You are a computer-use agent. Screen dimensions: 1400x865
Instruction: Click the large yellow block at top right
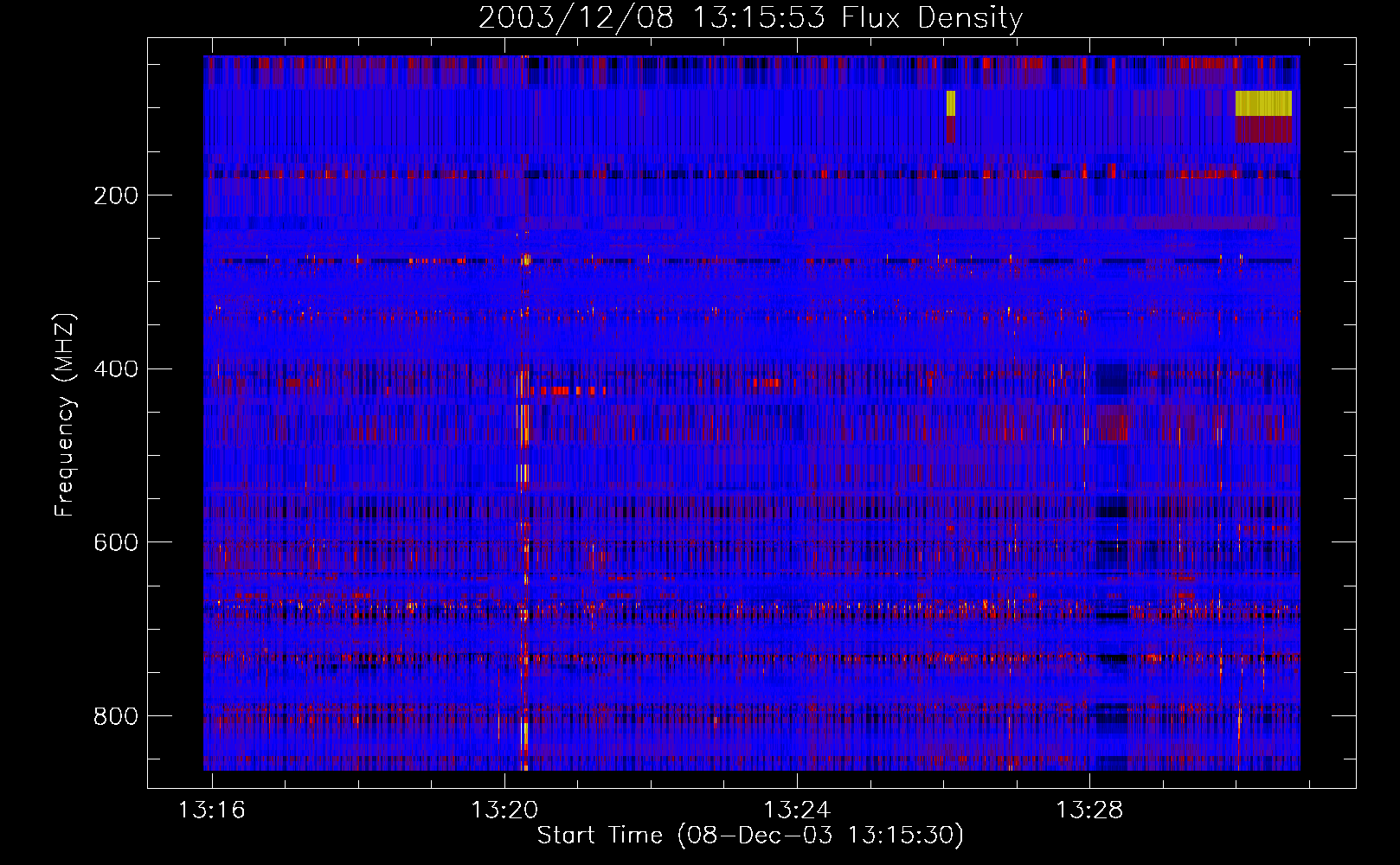click(x=1263, y=103)
